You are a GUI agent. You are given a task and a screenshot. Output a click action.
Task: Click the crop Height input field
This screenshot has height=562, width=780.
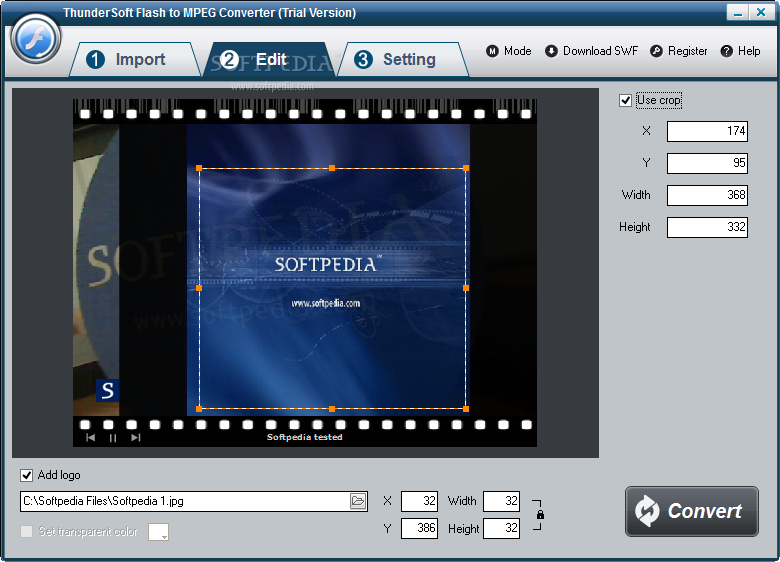707,227
